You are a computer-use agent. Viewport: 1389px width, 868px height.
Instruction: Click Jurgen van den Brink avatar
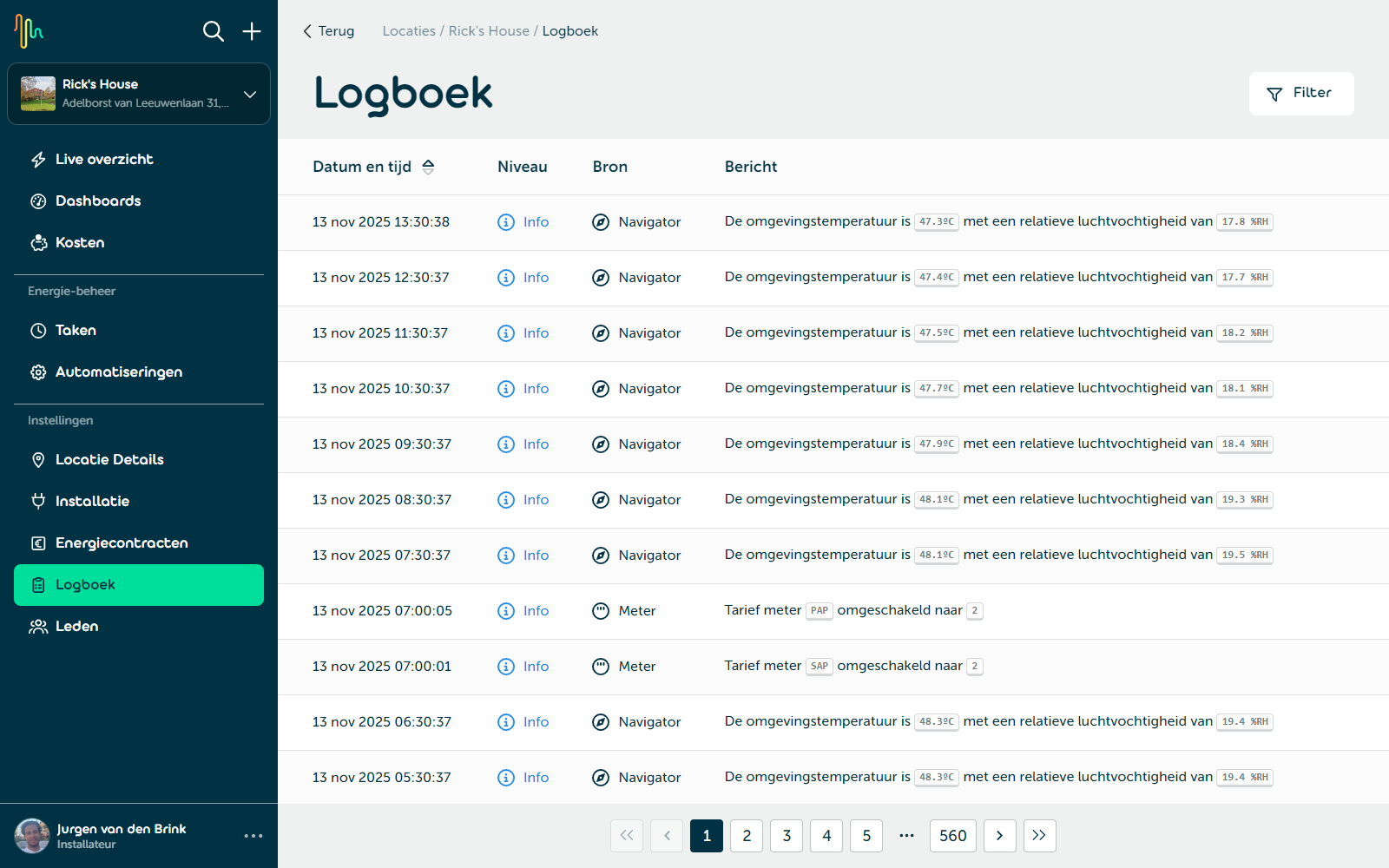pos(32,836)
